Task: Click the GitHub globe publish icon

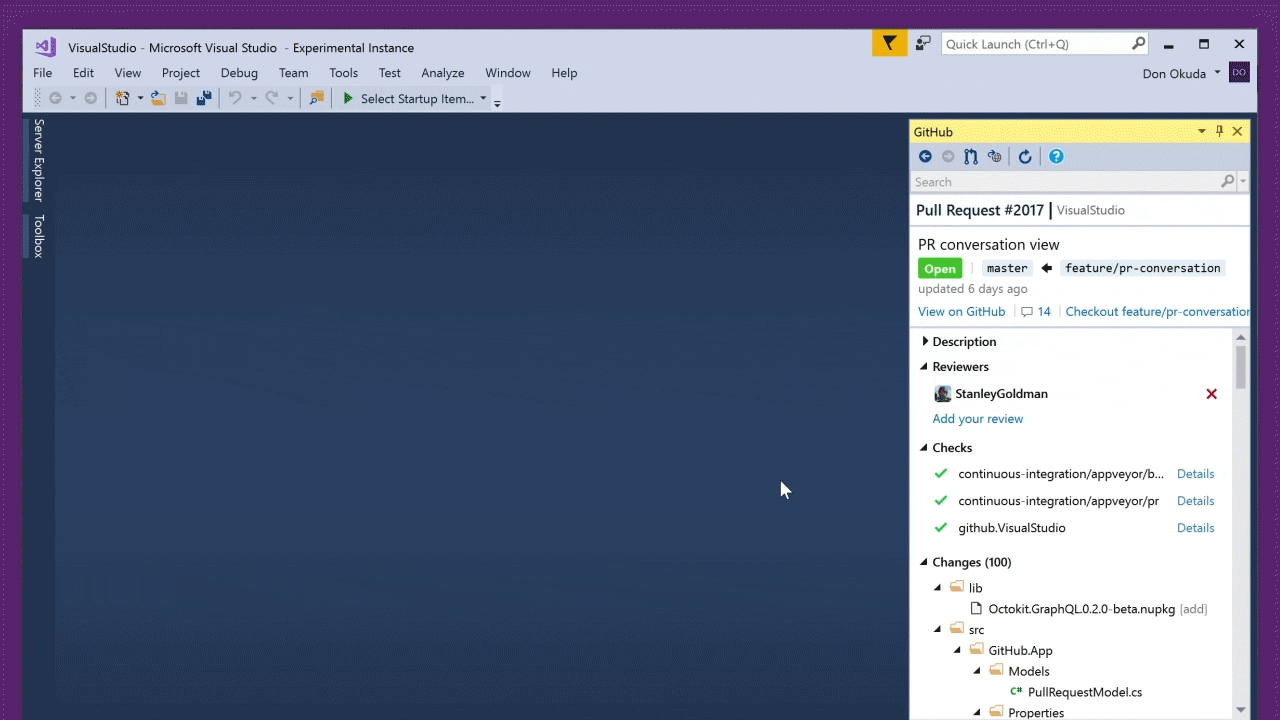Action: click(x=994, y=156)
